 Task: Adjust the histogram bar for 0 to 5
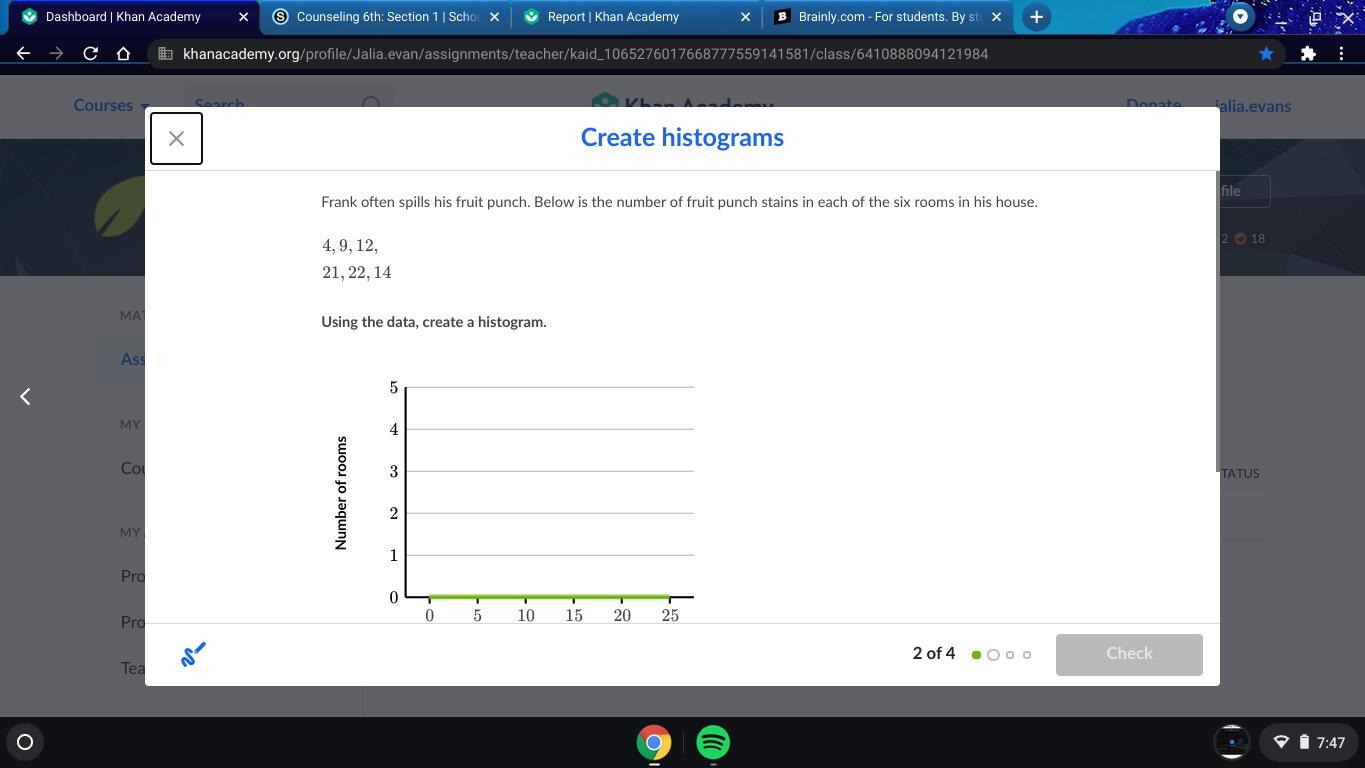(x=454, y=597)
